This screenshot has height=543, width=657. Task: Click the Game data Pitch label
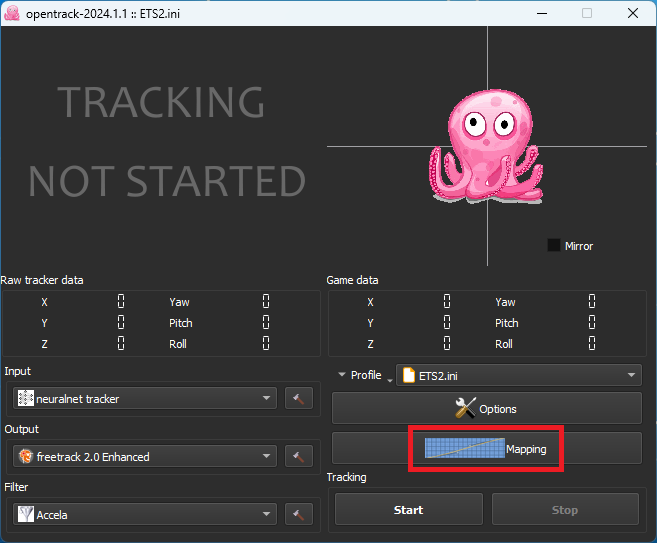click(507, 323)
